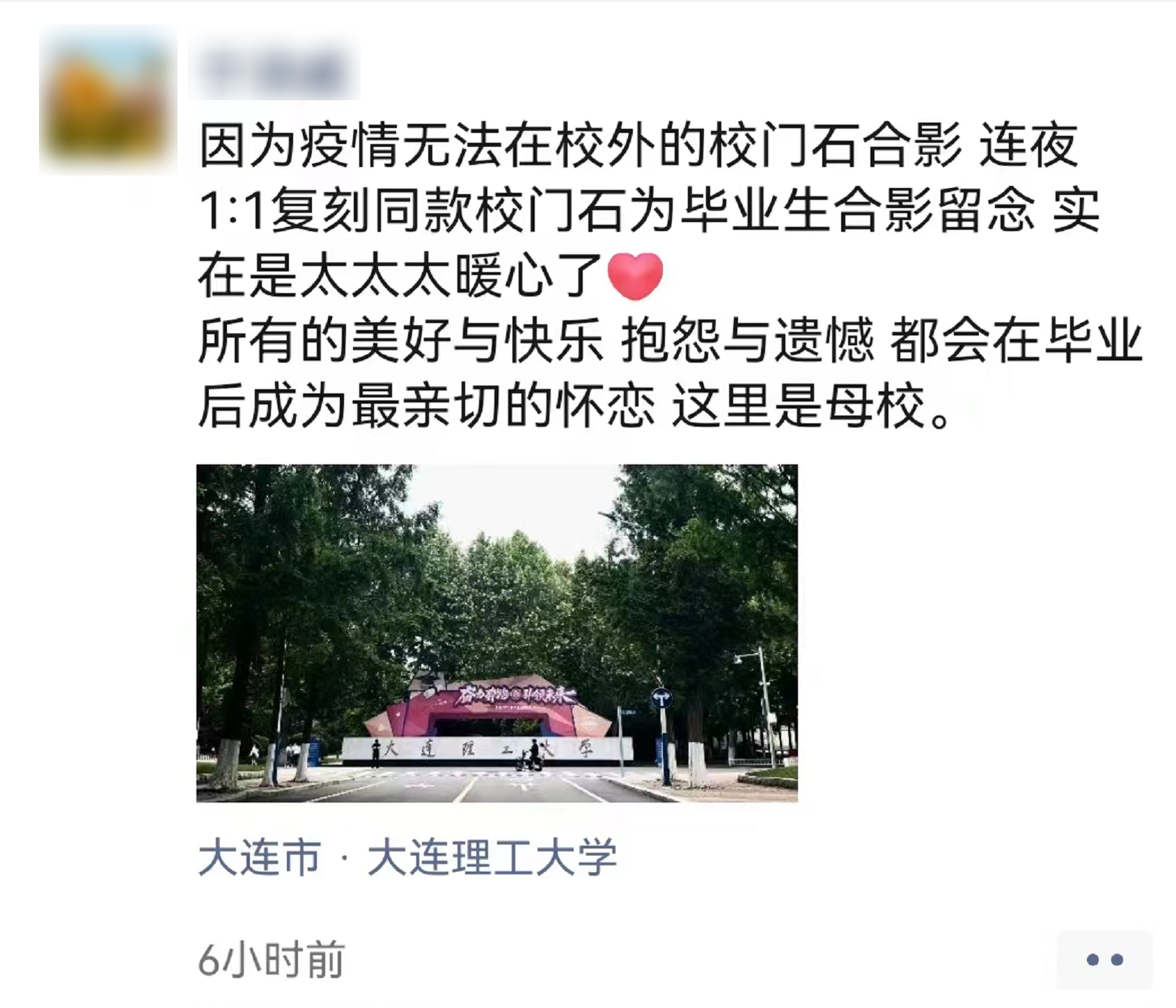Click the 6小时前 timestamp
This screenshot has height=1008, width=1176.
coord(272,959)
